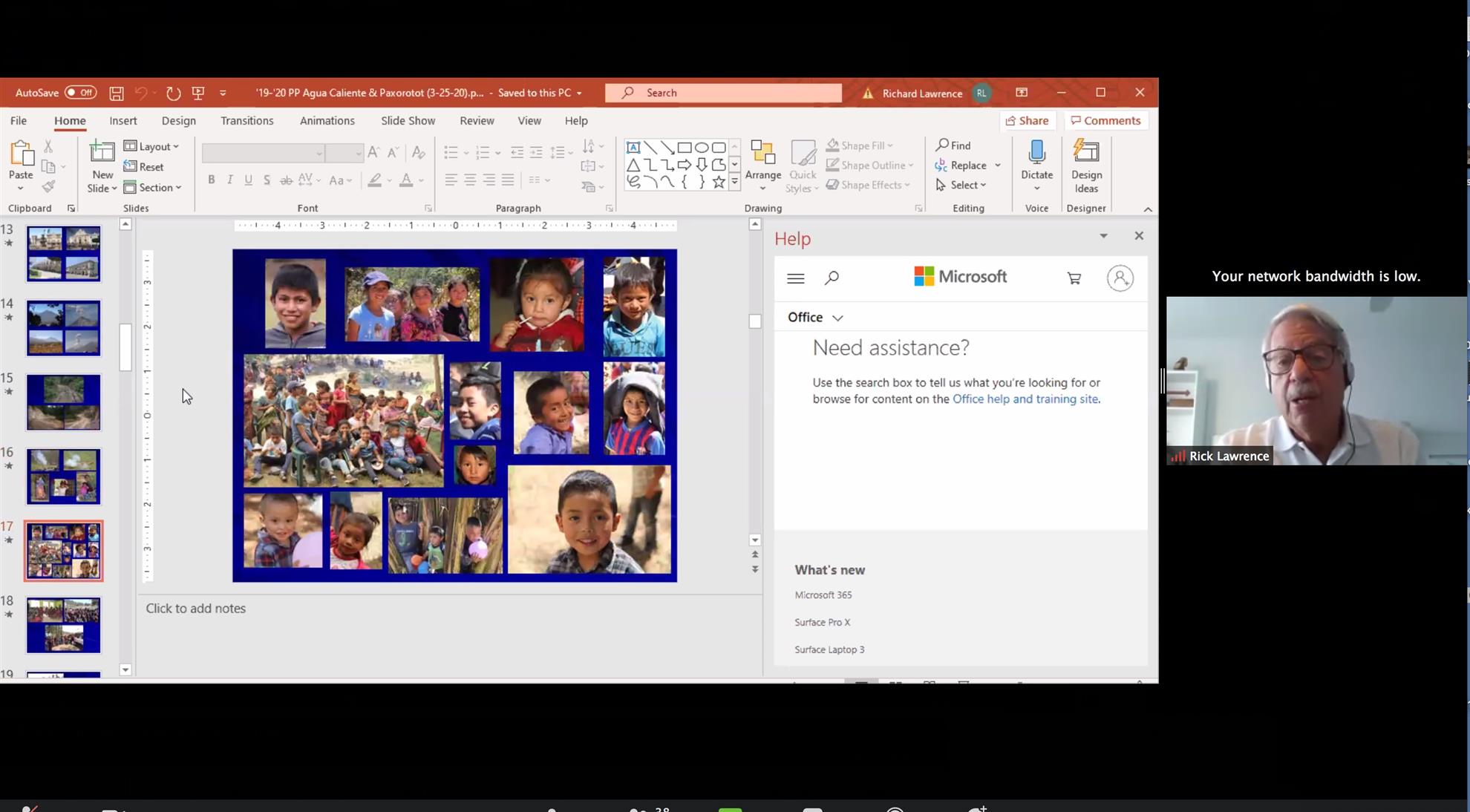
Task: Toggle Bold formatting button
Action: pos(212,180)
